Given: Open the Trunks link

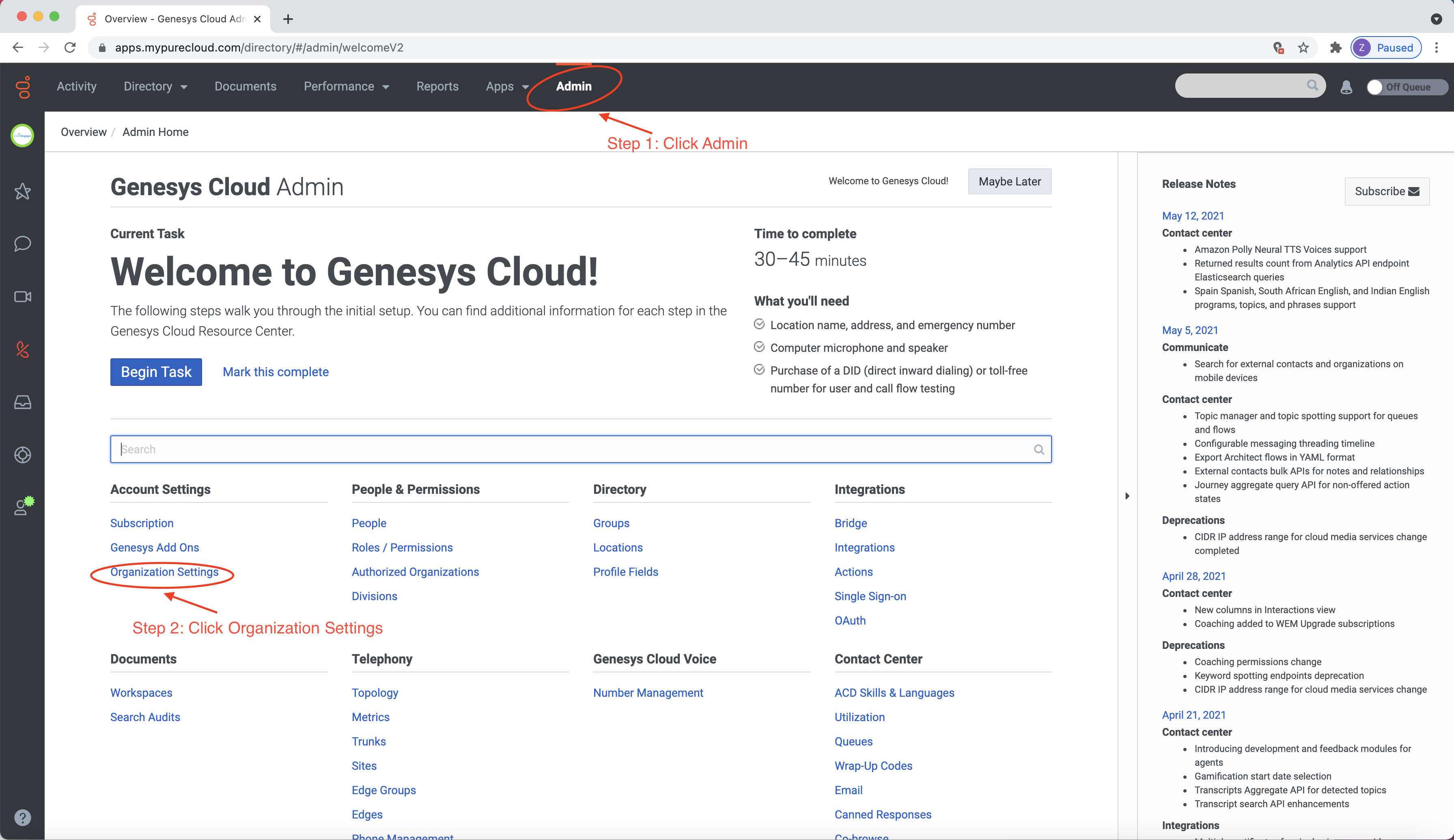Looking at the screenshot, I should point(368,741).
